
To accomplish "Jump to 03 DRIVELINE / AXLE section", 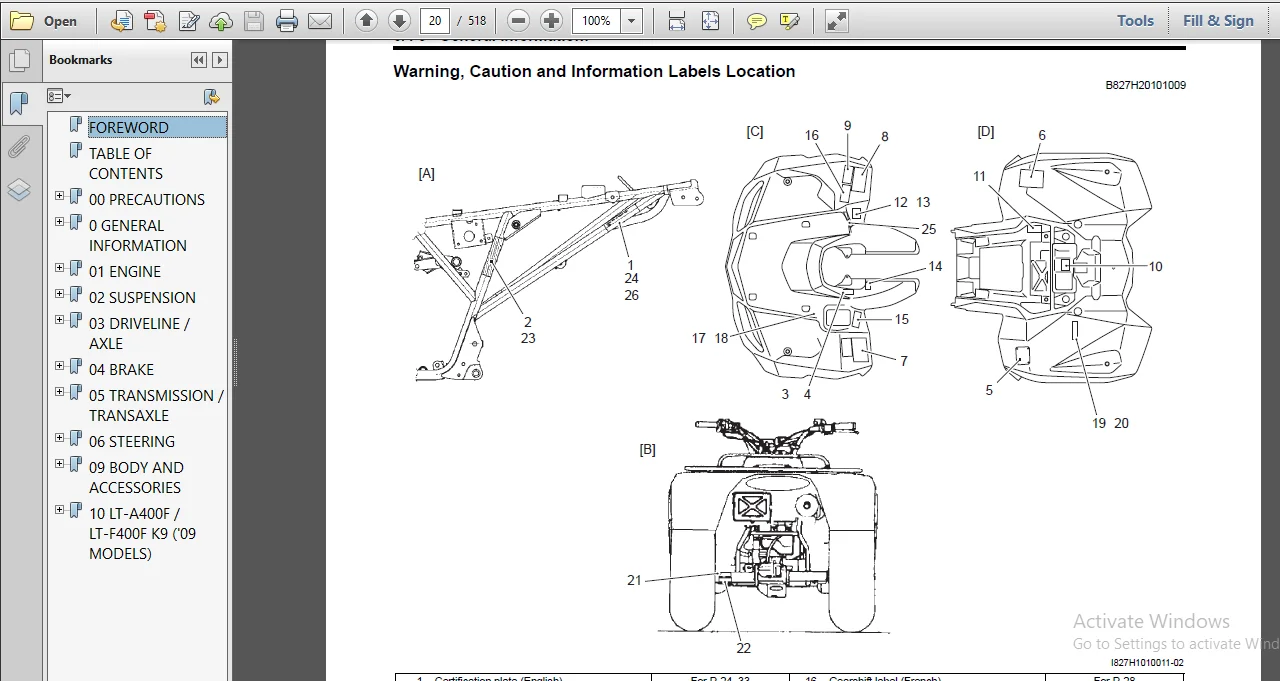I will [139, 333].
